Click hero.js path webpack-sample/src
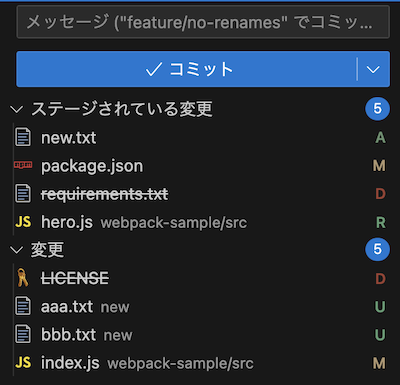Image resolution: width=400 pixels, height=385 pixels. 174,223
